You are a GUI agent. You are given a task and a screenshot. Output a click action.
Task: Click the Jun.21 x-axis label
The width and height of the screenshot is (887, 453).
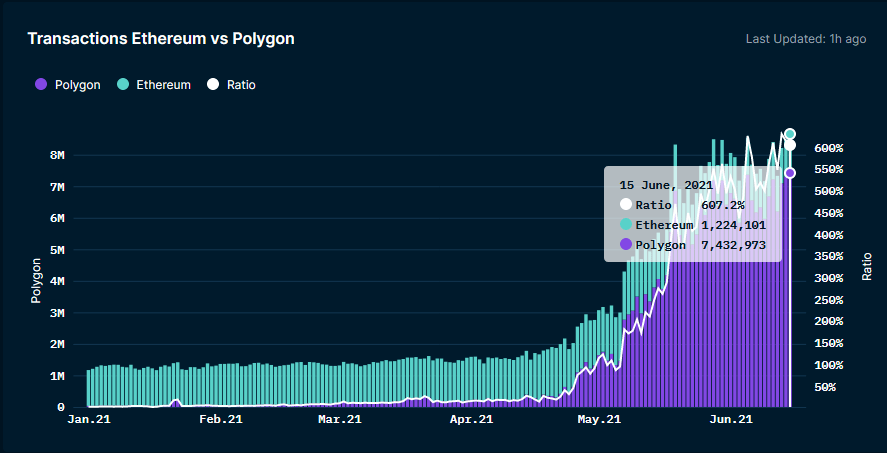coord(730,420)
